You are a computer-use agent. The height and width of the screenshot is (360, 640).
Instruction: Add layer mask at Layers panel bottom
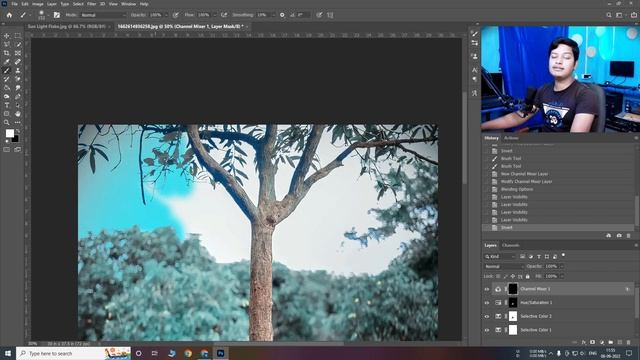pos(593,342)
